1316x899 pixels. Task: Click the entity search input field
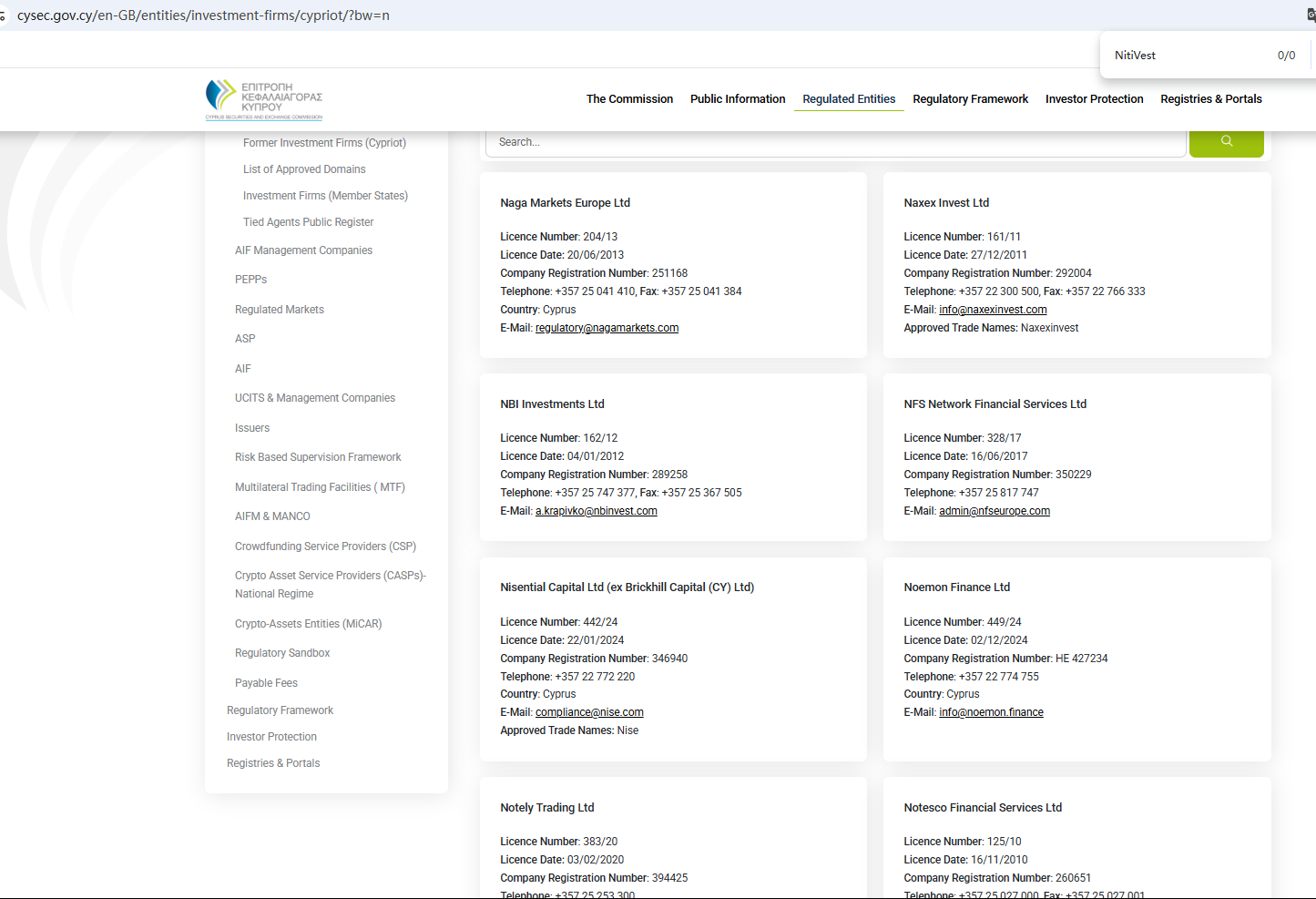[835, 142]
